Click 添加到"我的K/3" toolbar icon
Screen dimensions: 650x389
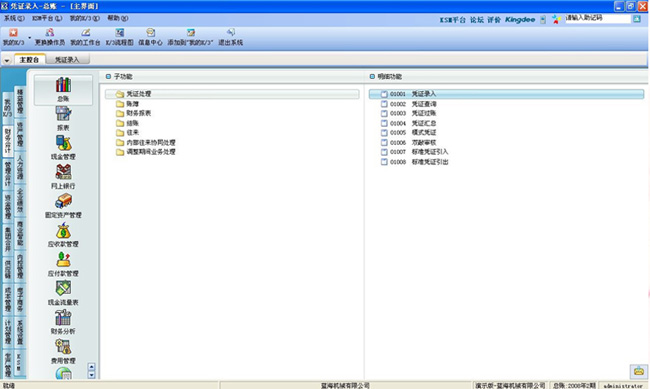coord(190,37)
